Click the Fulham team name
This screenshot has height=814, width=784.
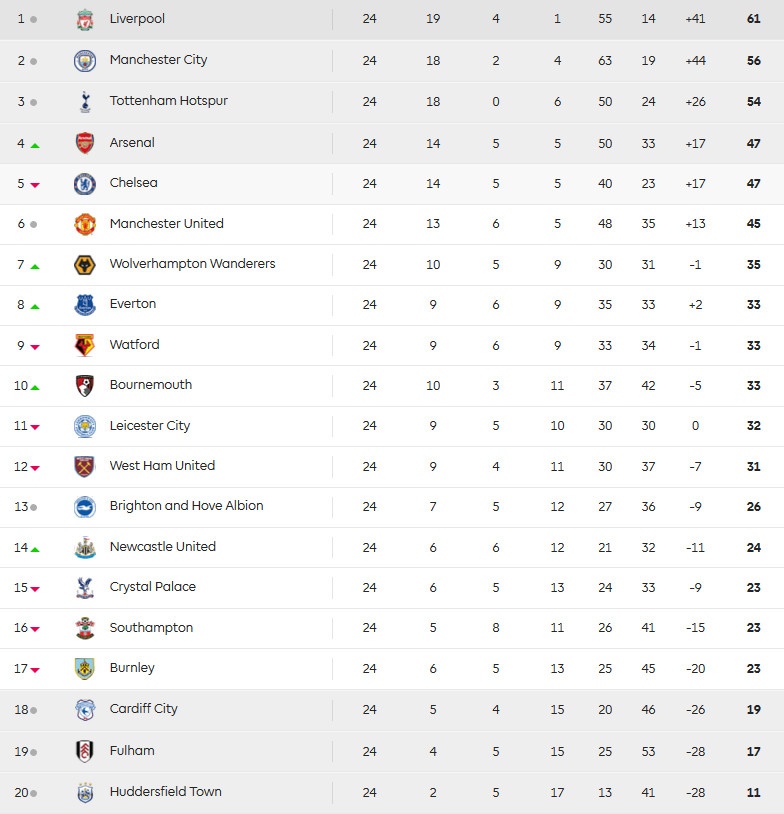tap(131, 750)
